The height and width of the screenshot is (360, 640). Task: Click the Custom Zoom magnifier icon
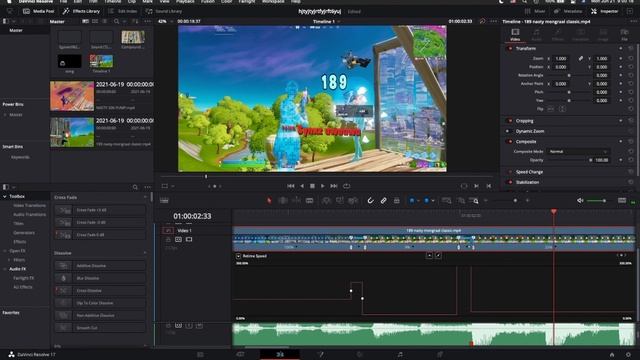474,200
